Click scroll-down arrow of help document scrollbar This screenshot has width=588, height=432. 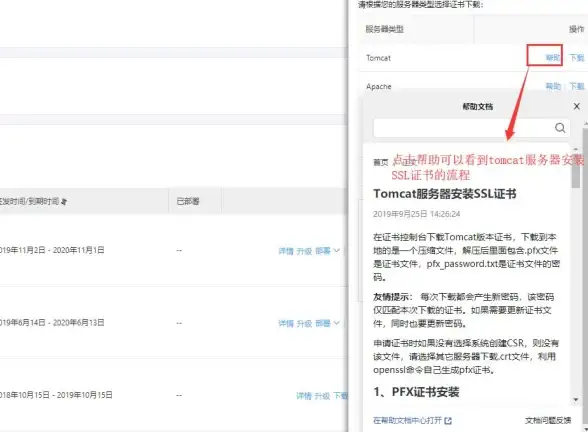tap(576, 400)
